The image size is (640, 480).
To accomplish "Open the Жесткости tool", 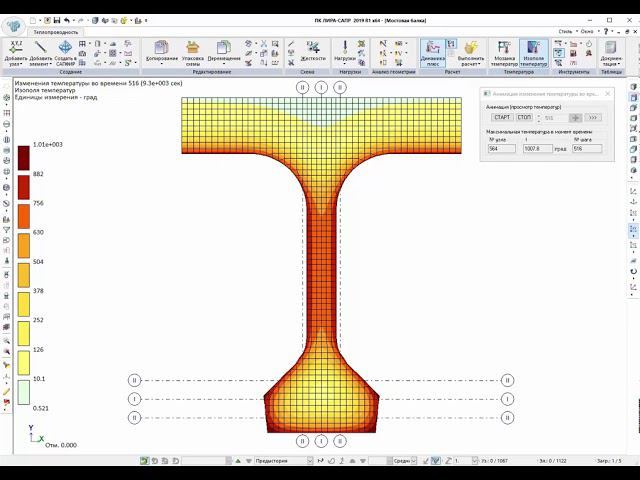I will 313,49.
